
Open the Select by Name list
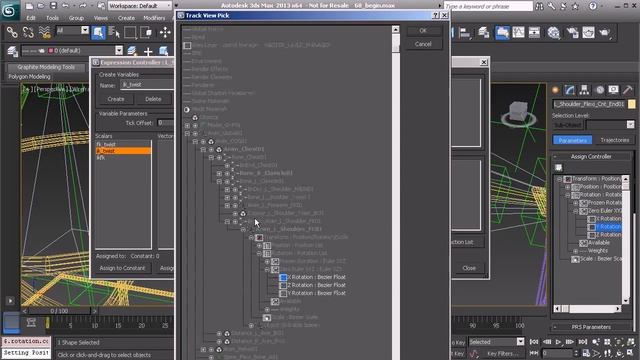click(x=114, y=32)
